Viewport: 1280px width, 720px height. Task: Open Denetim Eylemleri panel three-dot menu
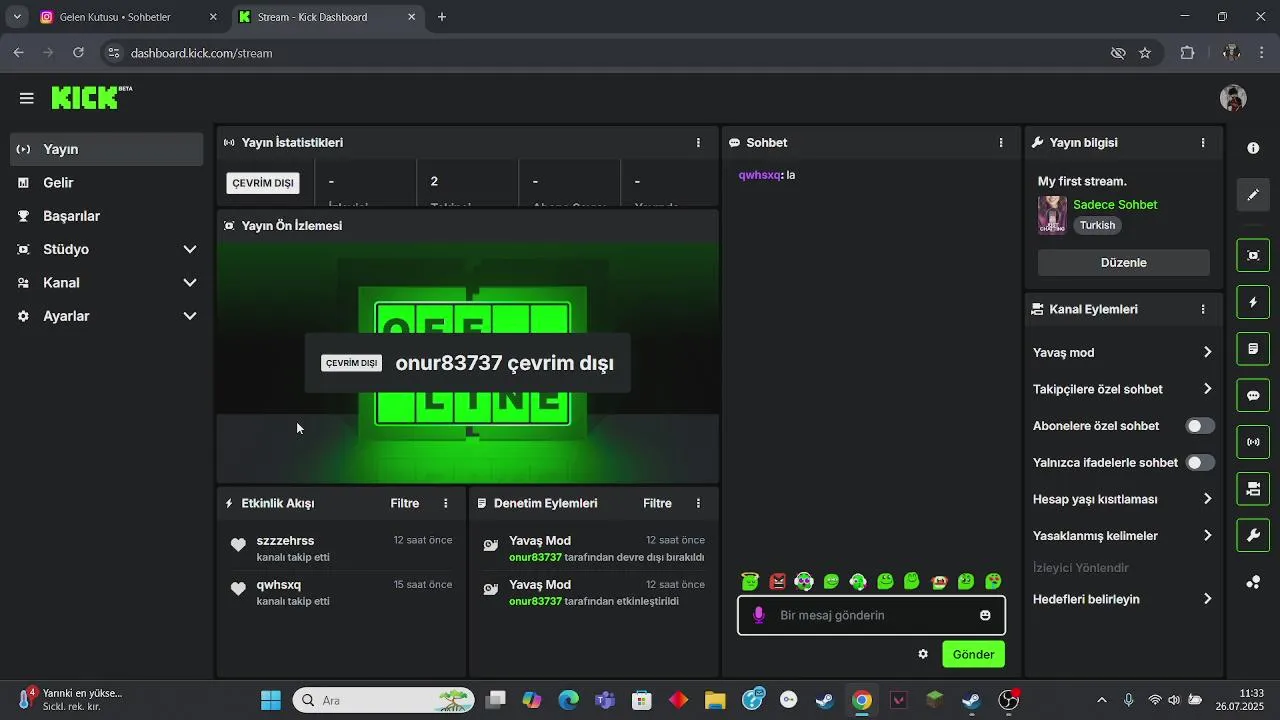tap(698, 503)
